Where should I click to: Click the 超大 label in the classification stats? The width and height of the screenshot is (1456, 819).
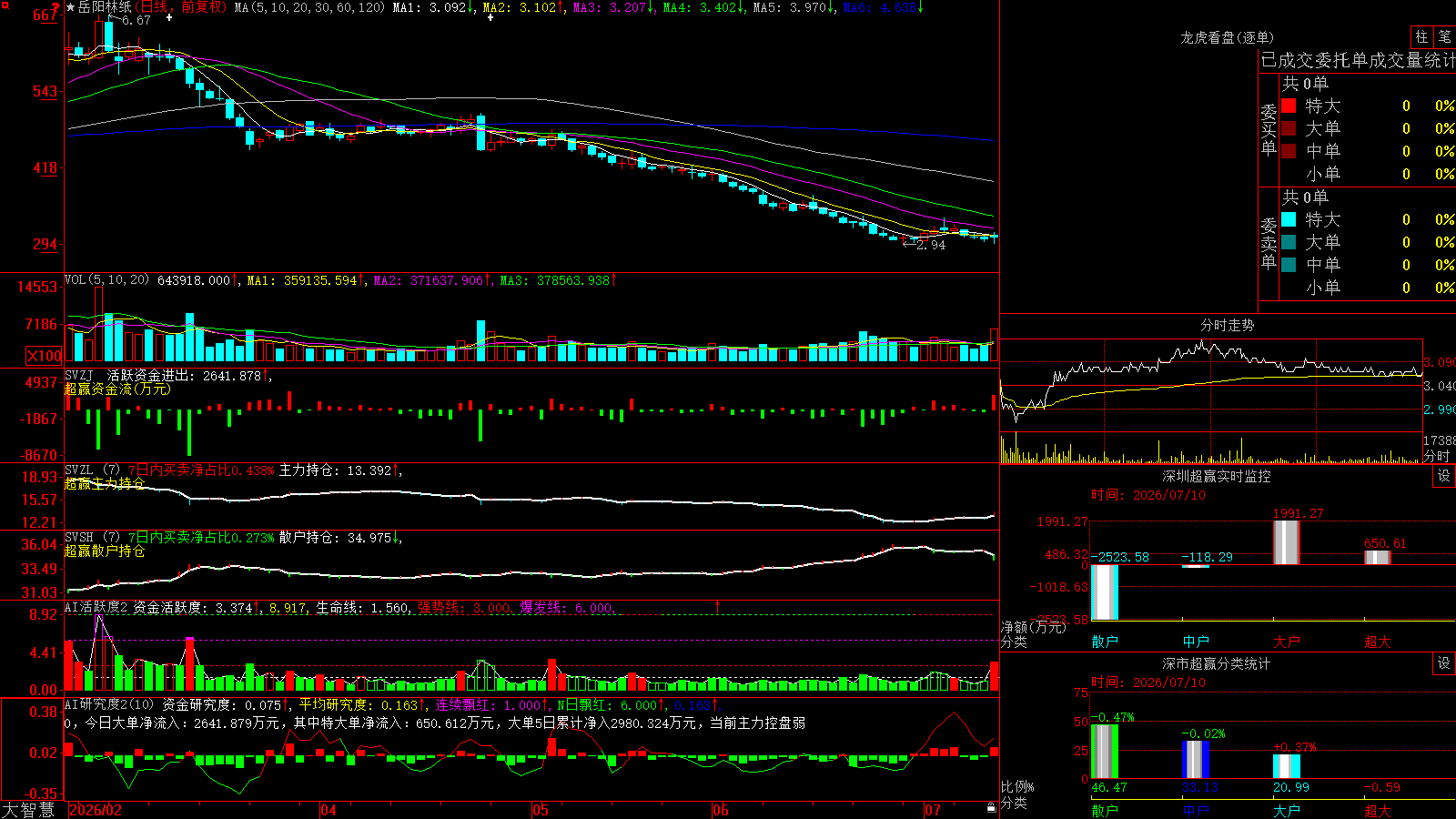tap(1378, 810)
